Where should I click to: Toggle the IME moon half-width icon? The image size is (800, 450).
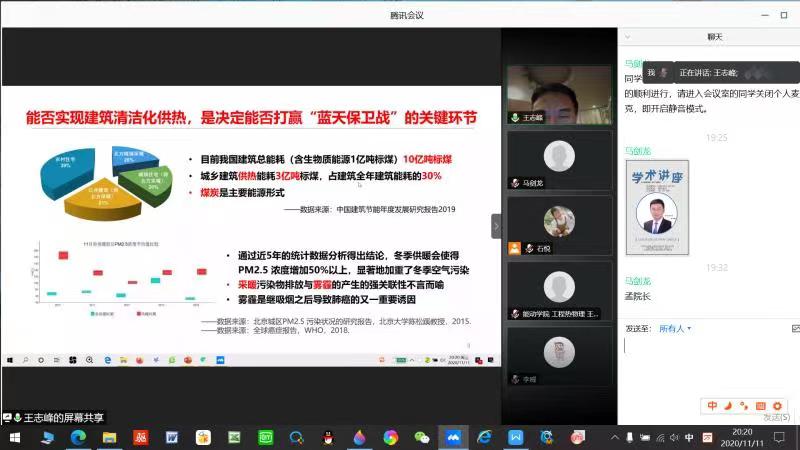click(x=728, y=405)
